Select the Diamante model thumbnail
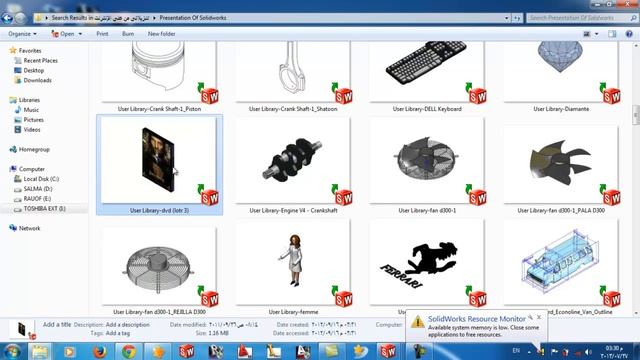Viewport: 640px width, 360px height. [x=561, y=72]
